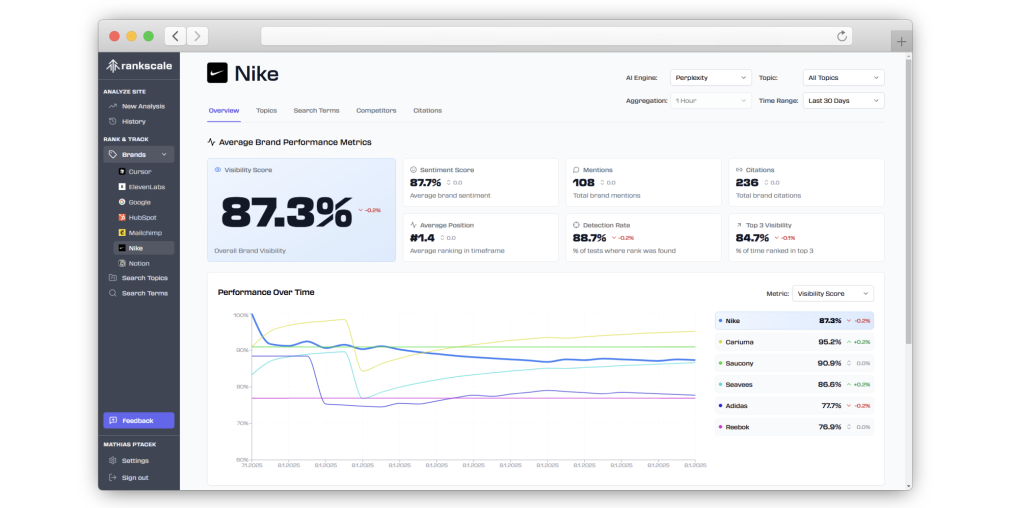Select the Mailchimp brand icon
This screenshot has height=508, width=1024.
point(121,232)
